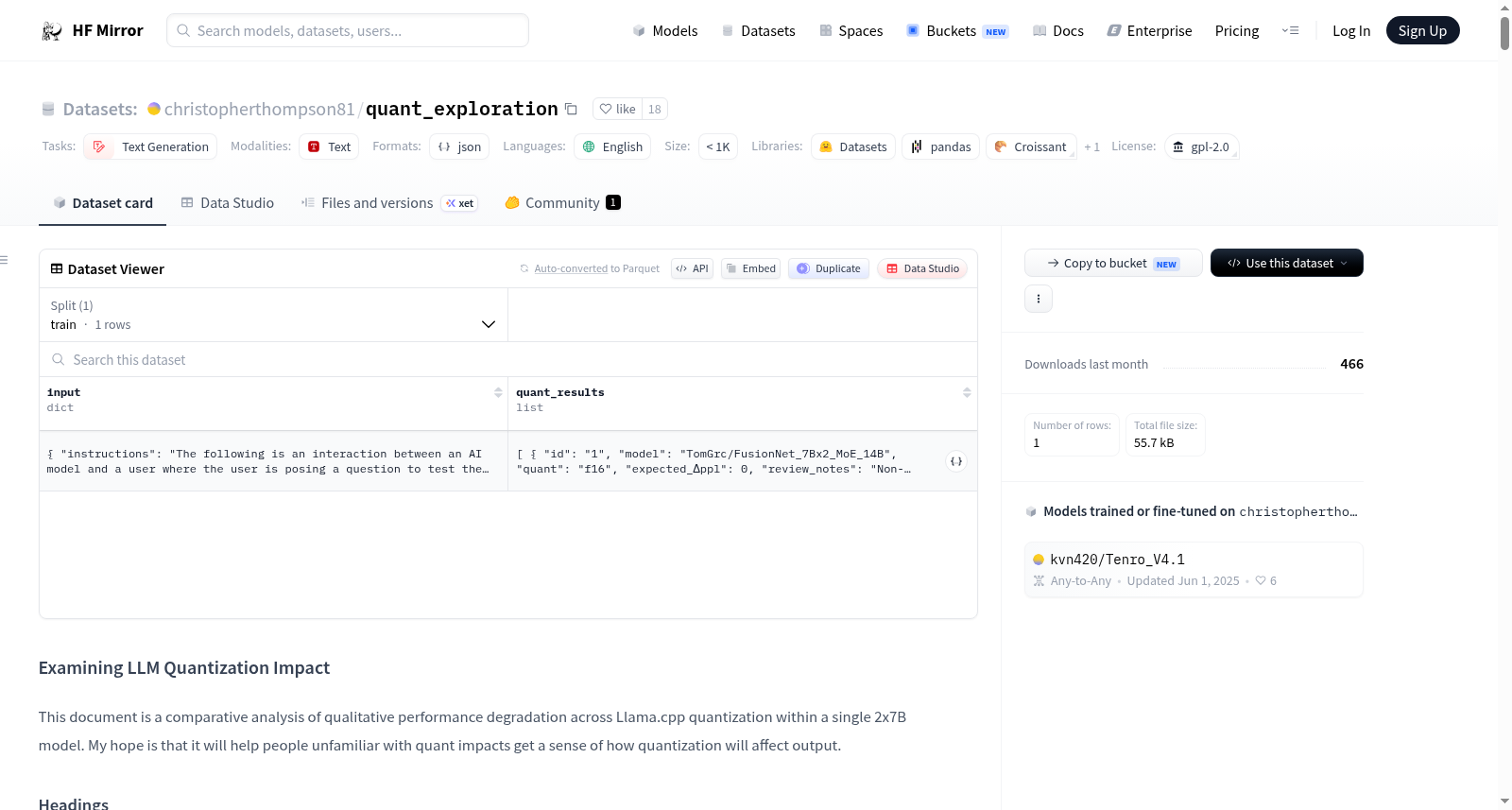Click the json format tag
Image resolution: width=1512 pixels, height=810 pixels.
[x=459, y=146]
